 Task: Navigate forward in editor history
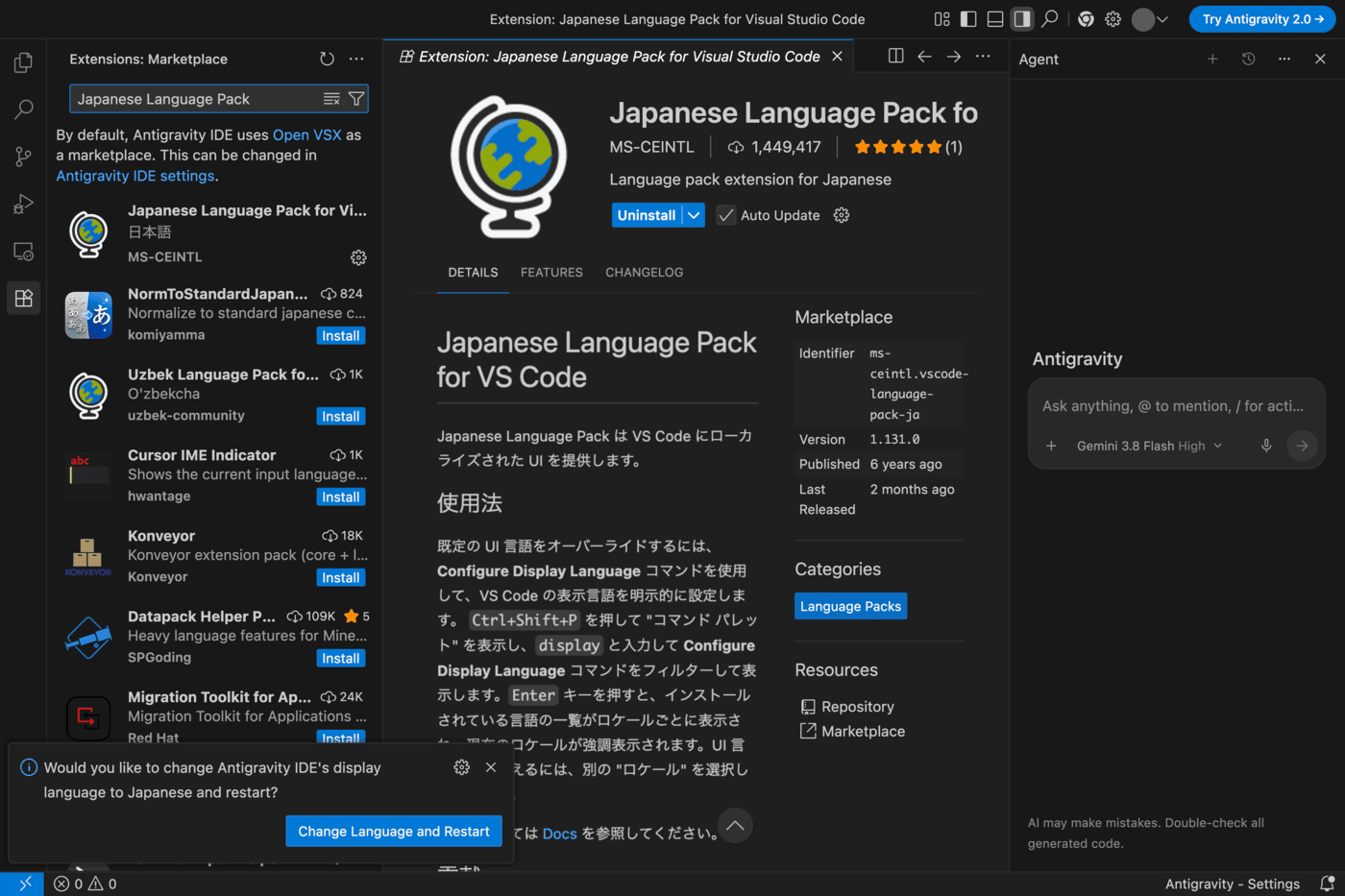953,57
